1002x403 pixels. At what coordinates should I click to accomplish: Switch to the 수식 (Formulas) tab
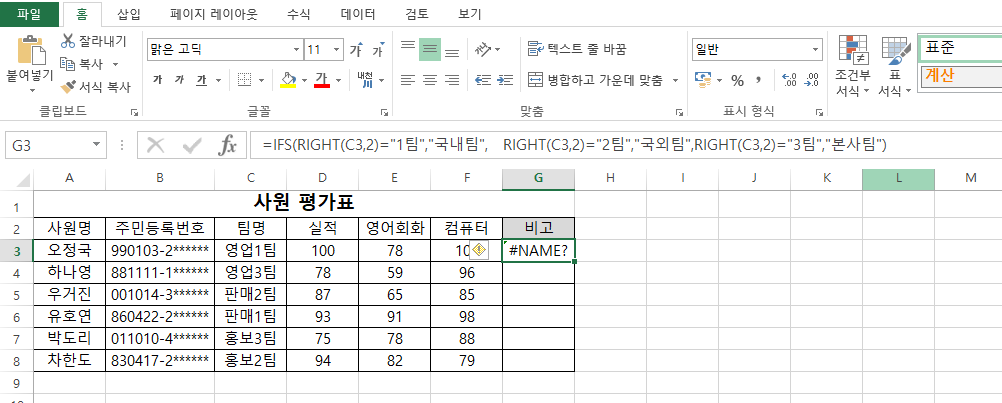coord(298,14)
